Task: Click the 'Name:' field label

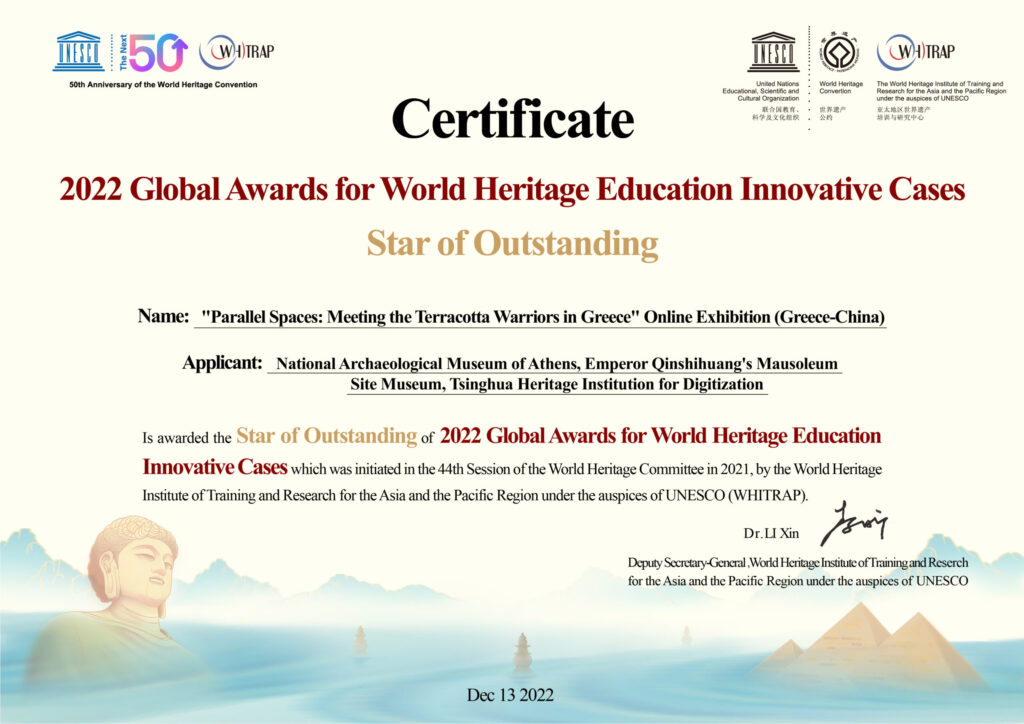Action: pos(163,316)
